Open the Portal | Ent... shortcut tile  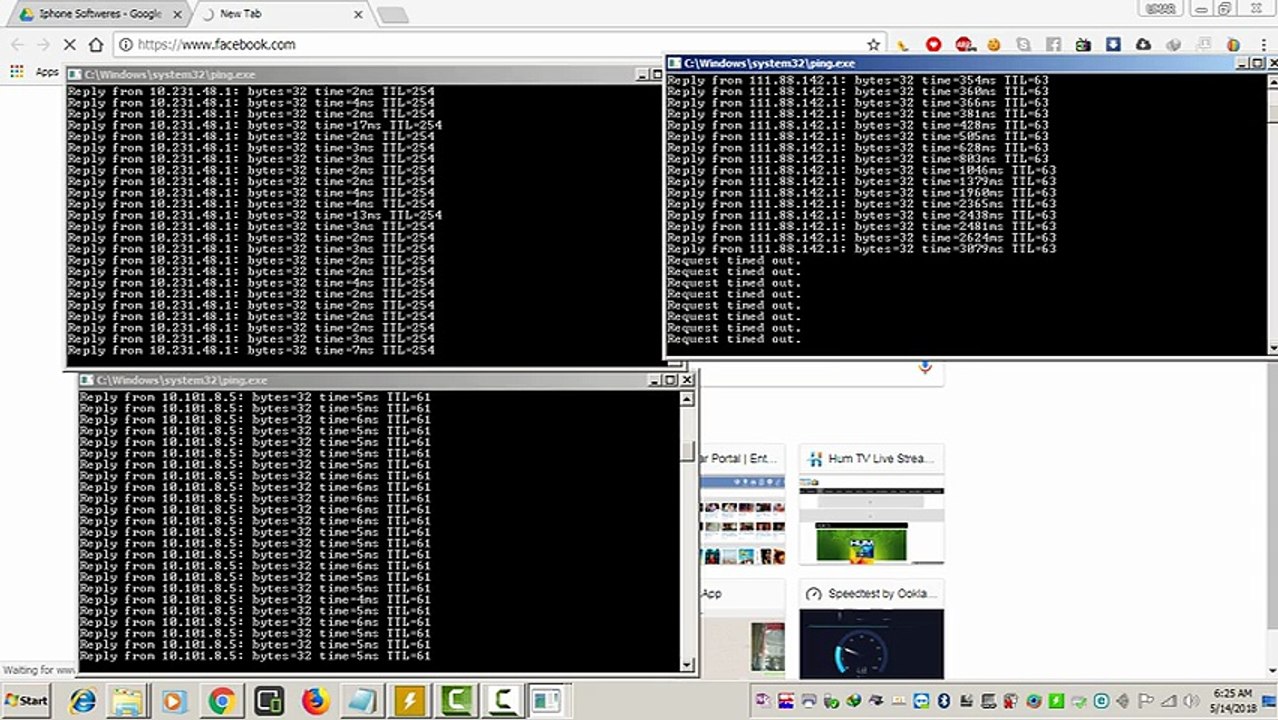pyautogui.click(x=742, y=506)
